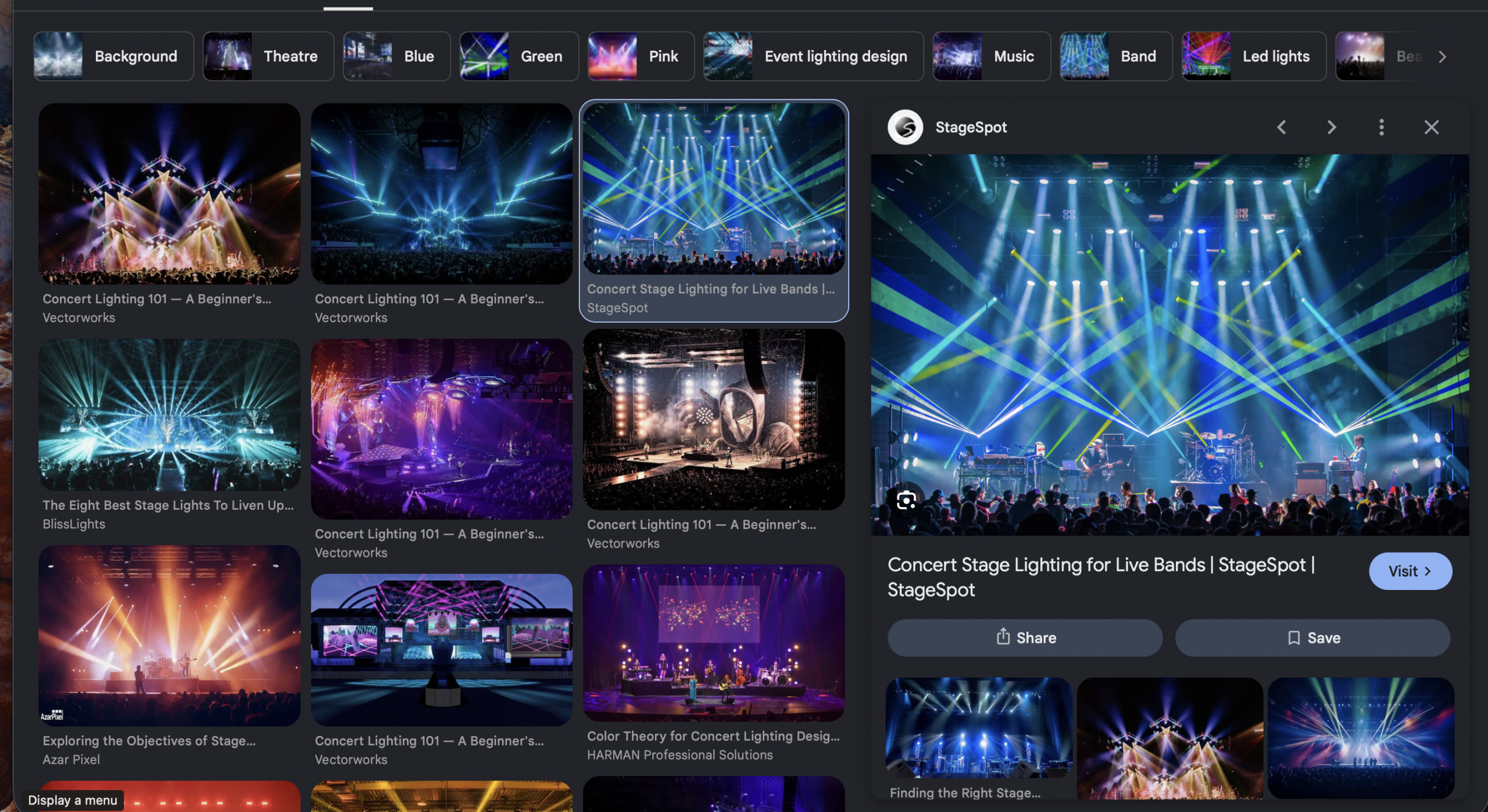The width and height of the screenshot is (1488, 812).
Task: Apply Event lighting design filter
Action: [813, 56]
